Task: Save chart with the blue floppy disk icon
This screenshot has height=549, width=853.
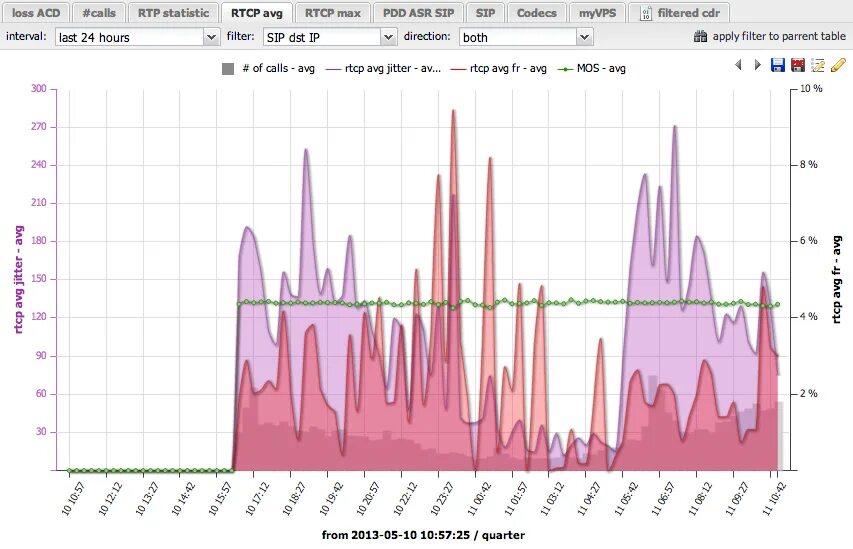Action: tap(778, 65)
